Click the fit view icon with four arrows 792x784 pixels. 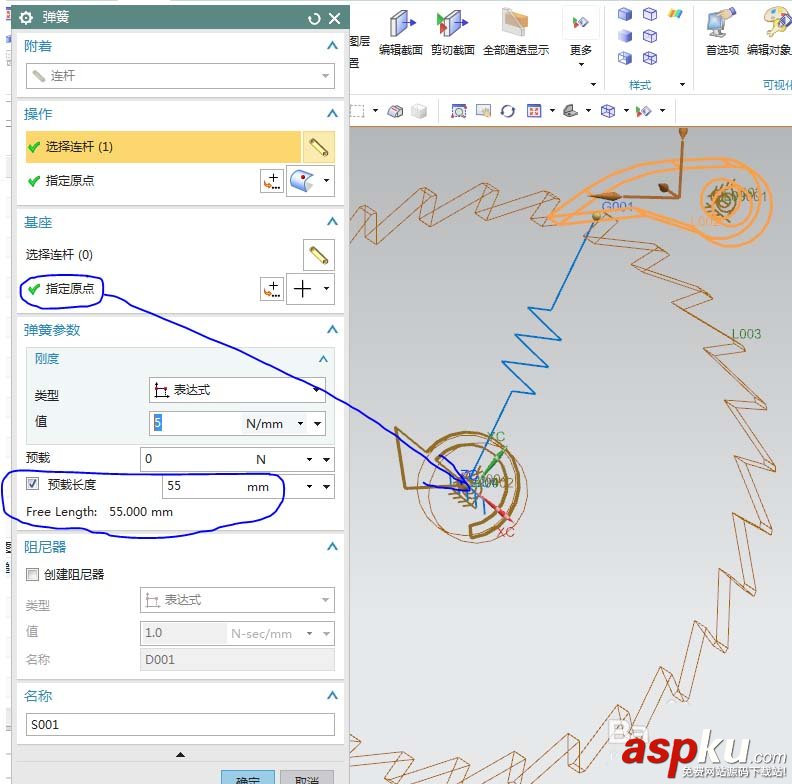[x=534, y=111]
